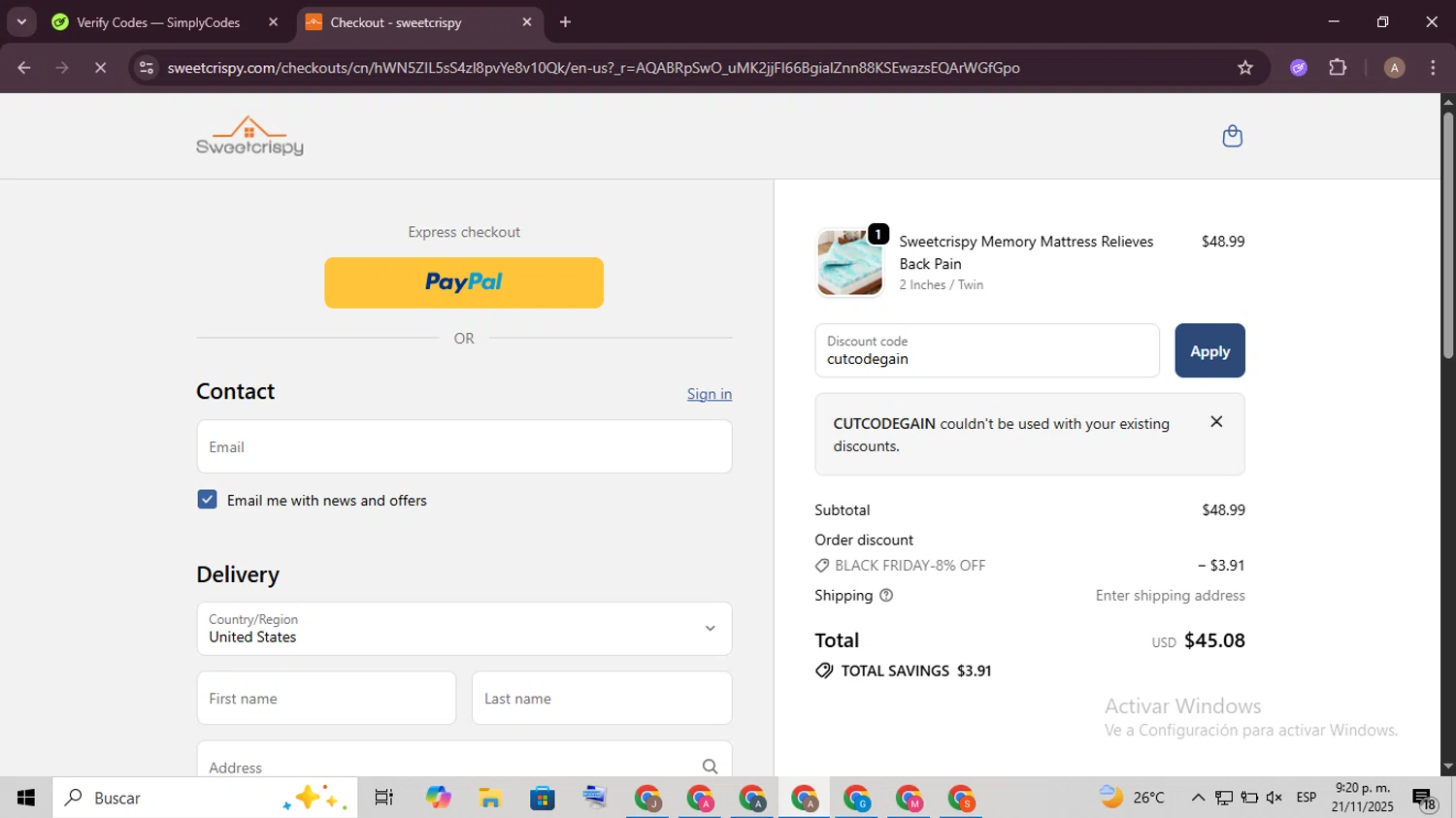Expand the Country/Region dropdown

pyautogui.click(x=464, y=629)
